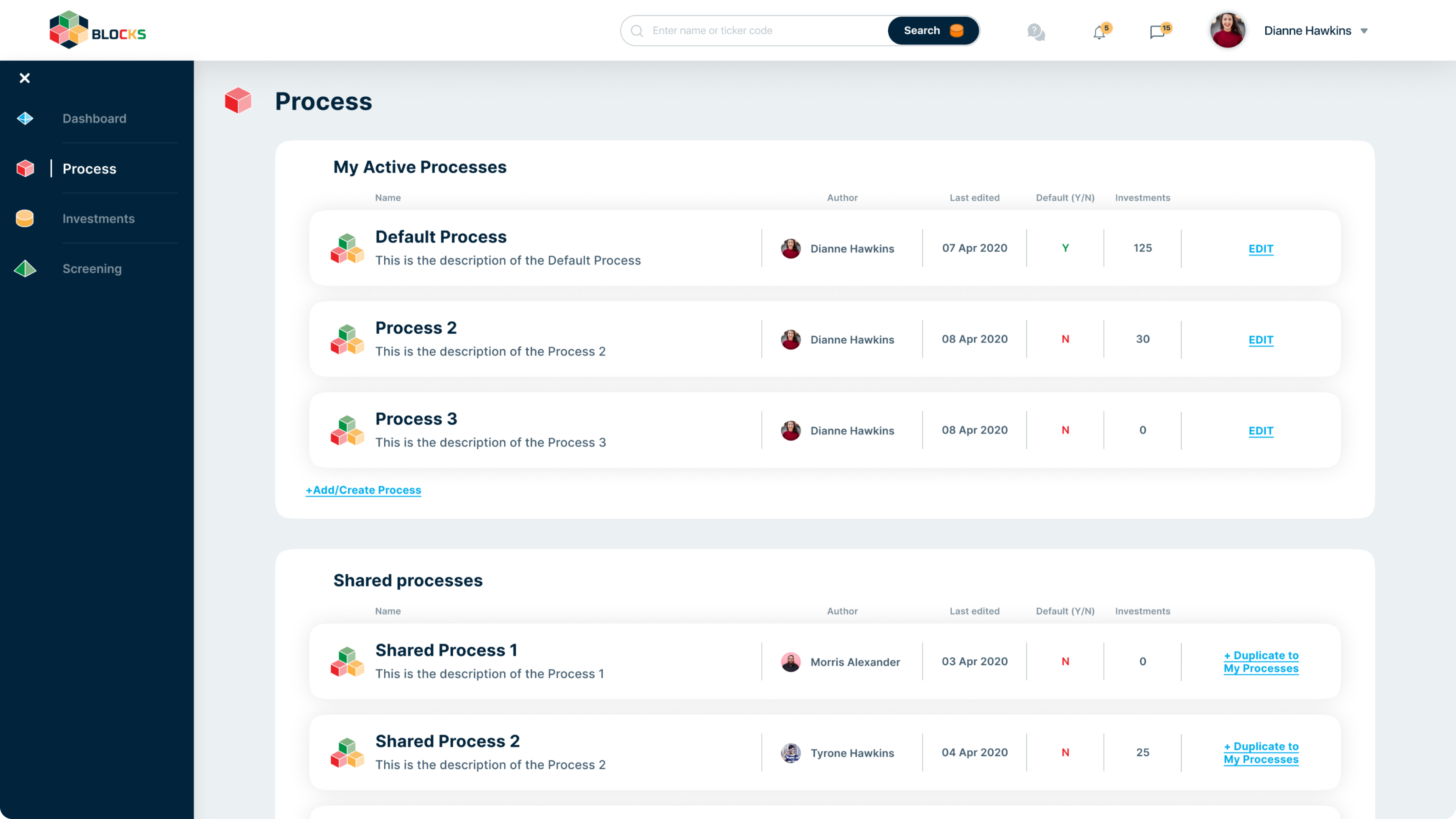
Task: Open notifications bell icon
Action: tap(1099, 32)
